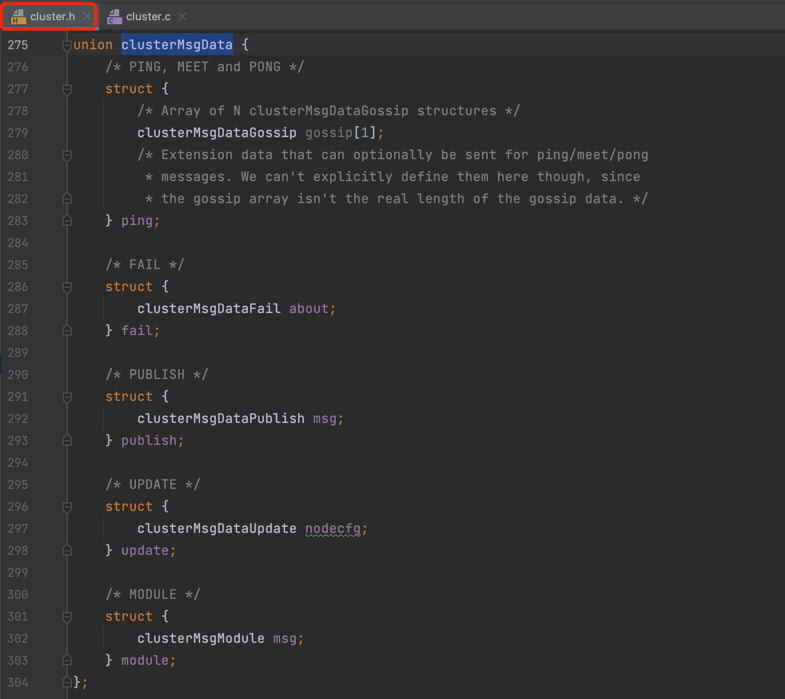Collapse the comment block fold at line 280
The height and width of the screenshot is (699, 785).
point(67,156)
